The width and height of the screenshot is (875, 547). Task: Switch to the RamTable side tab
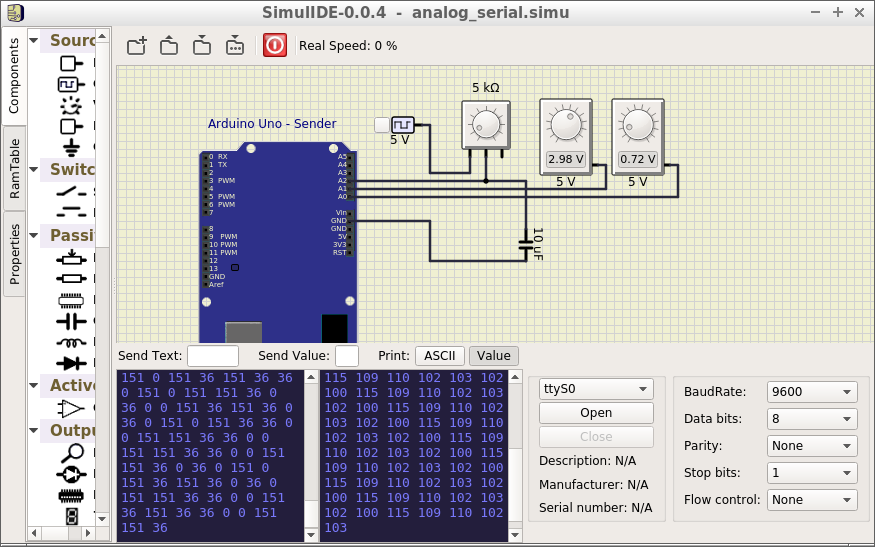(14, 169)
